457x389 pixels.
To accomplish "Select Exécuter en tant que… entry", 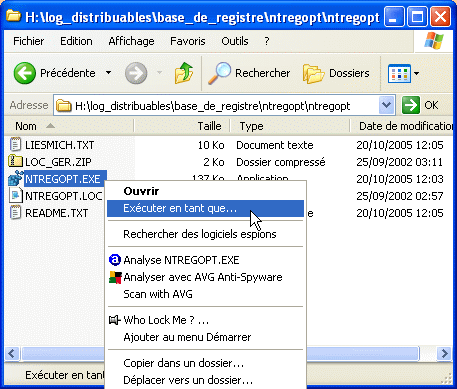I will coord(205,208).
